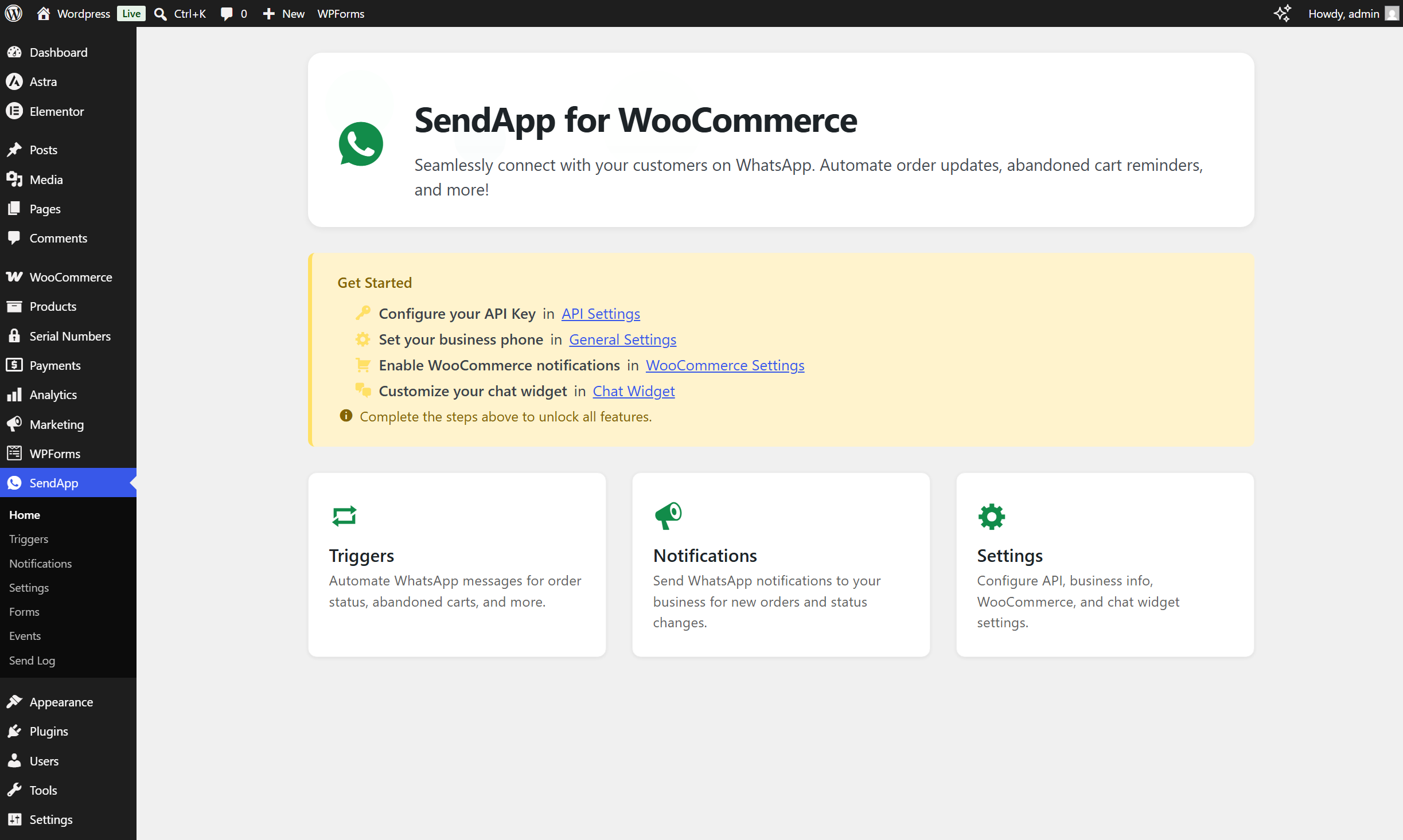Click the WPForms icon in sidebar
This screenshot has width=1403, height=840.
click(x=14, y=454)
